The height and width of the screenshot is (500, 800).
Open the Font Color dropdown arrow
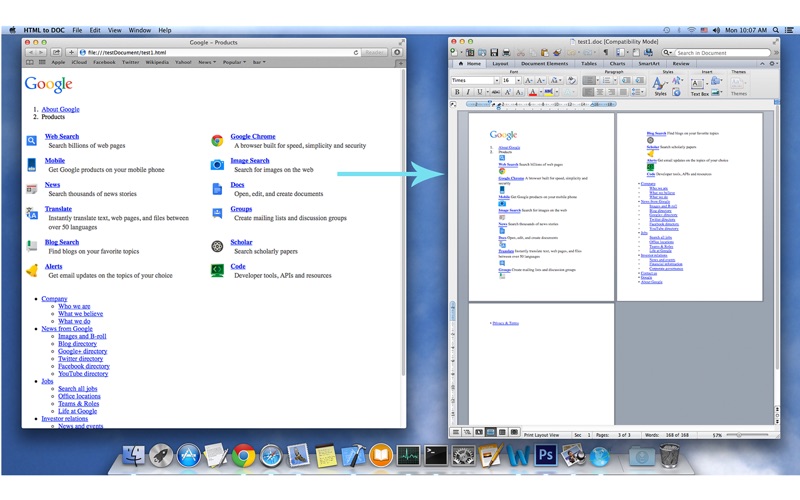[541, 92]
